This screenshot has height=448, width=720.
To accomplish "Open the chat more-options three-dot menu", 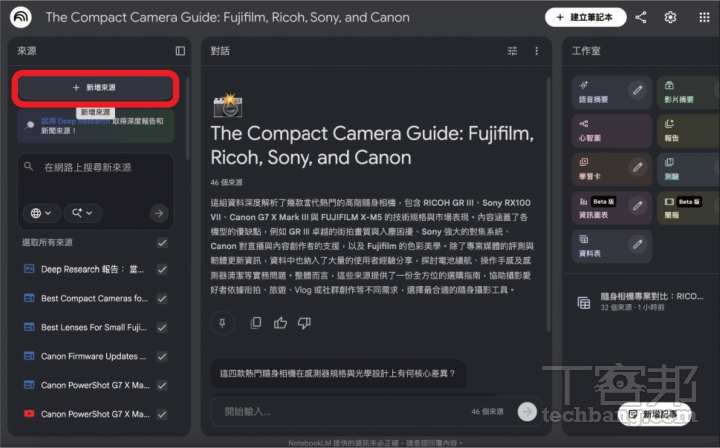I will point(536,51).
